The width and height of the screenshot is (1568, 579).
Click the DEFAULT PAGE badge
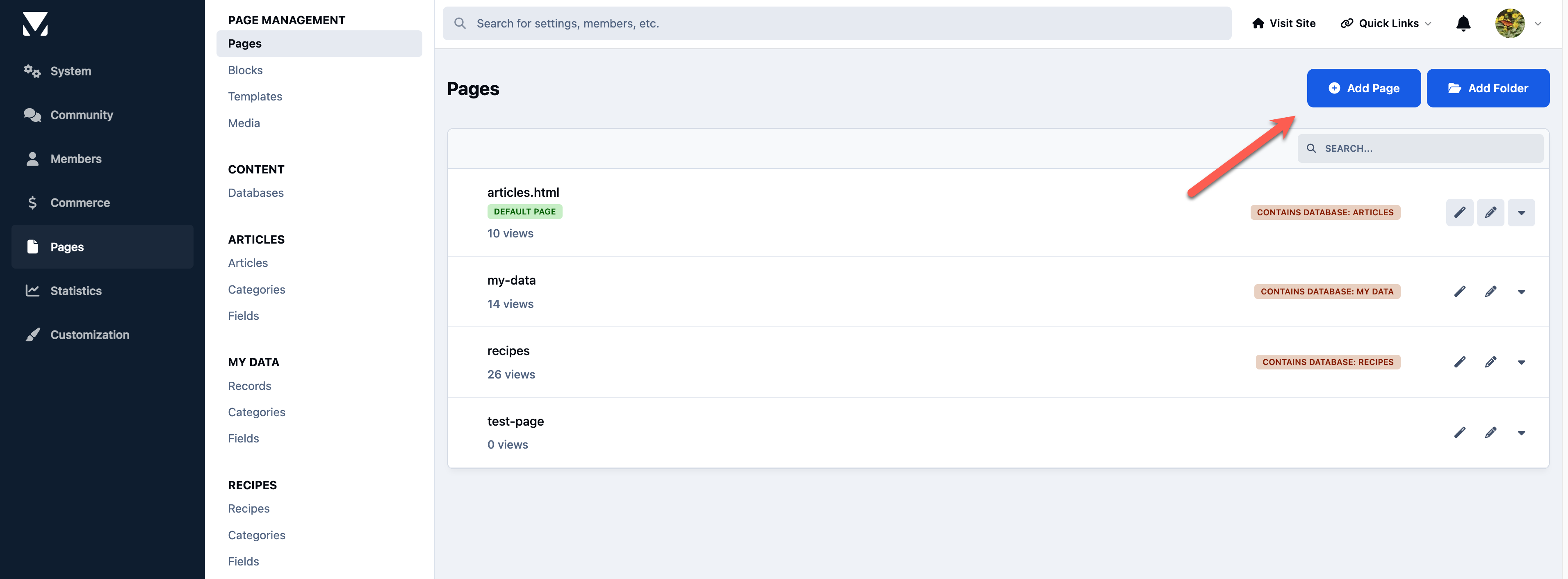524,211
